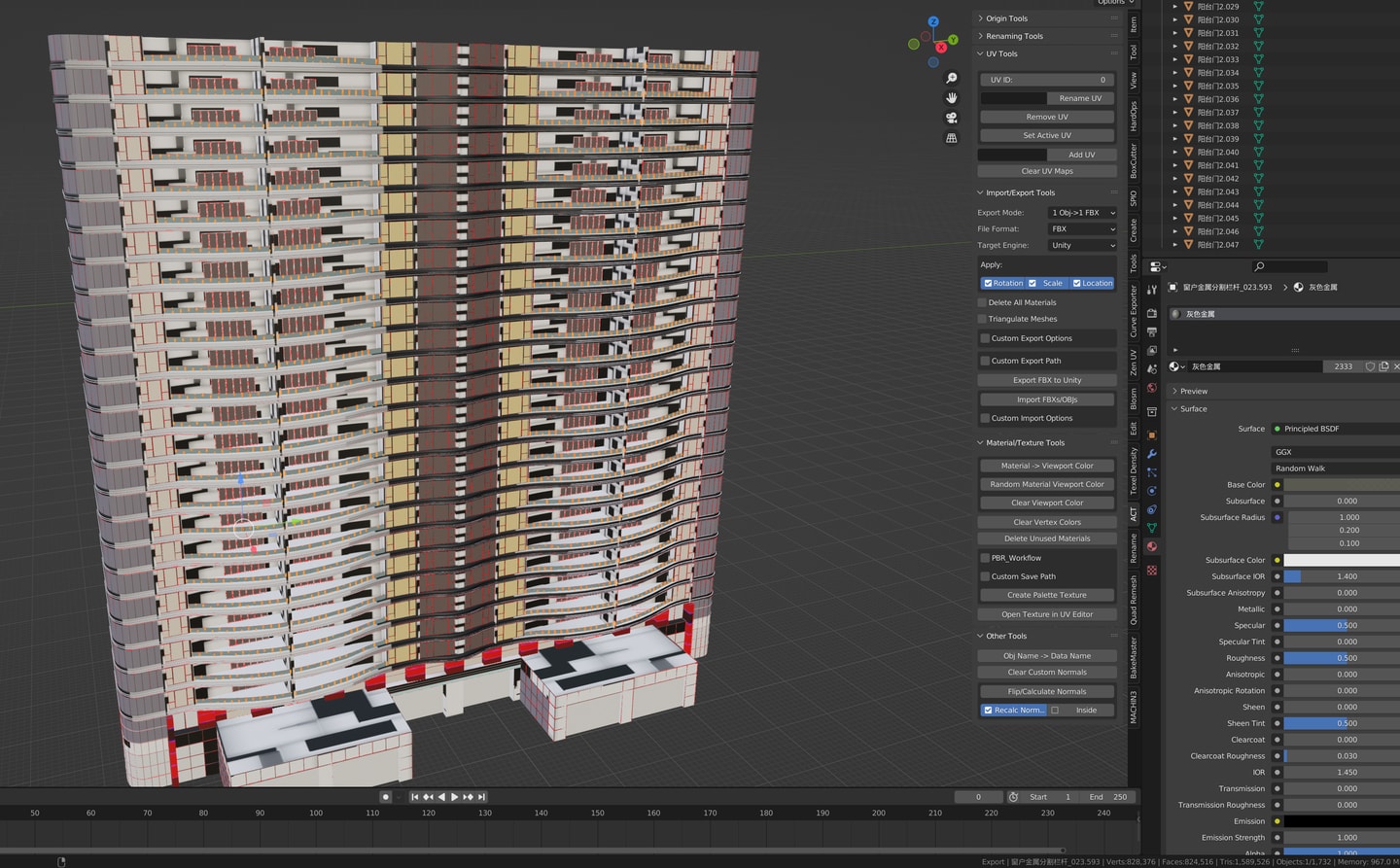1400x868 pixels.
Task: Open the GGX distribution dropdown
Action: click(1336, 452)
